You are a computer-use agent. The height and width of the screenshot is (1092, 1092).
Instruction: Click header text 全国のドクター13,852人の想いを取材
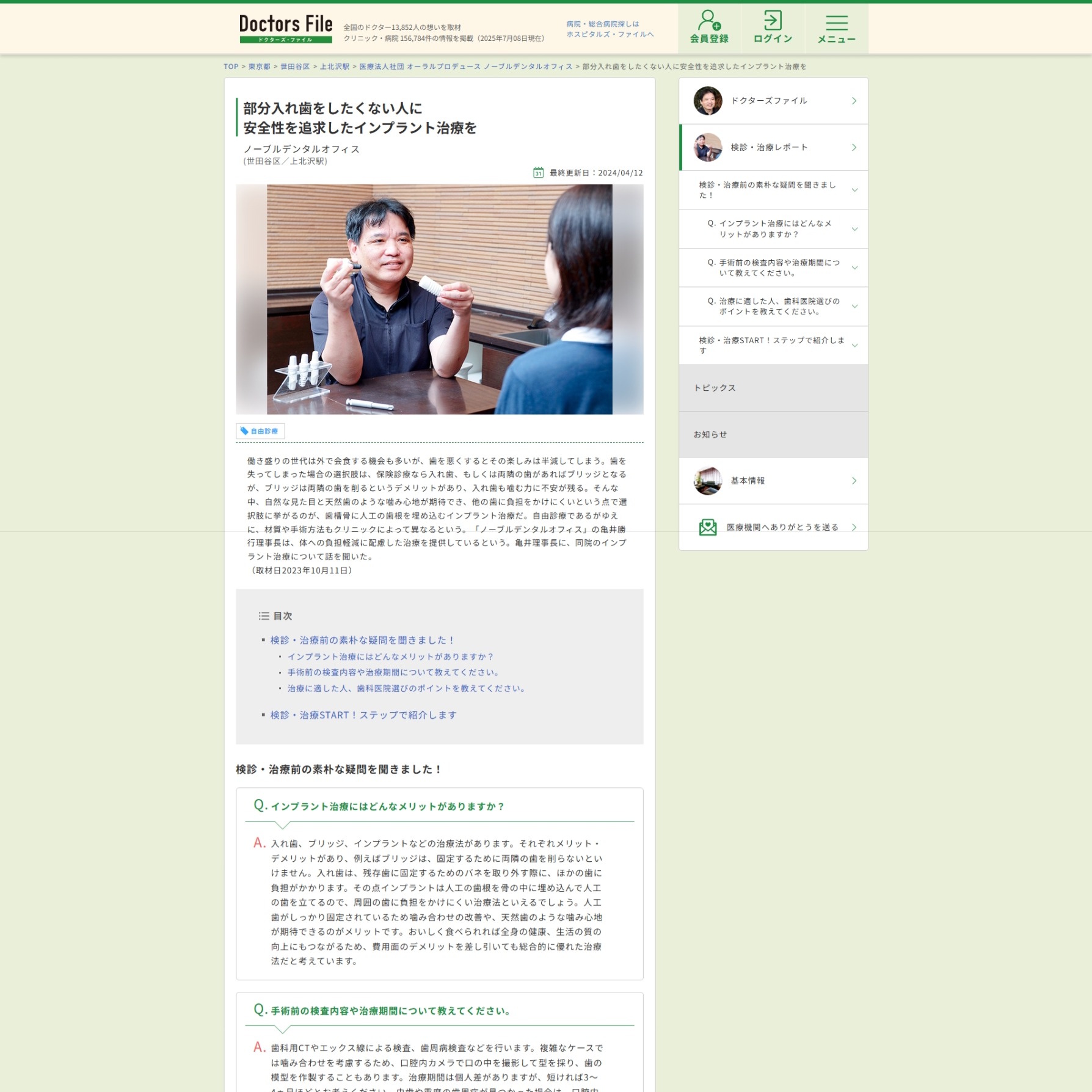point(402,27)
